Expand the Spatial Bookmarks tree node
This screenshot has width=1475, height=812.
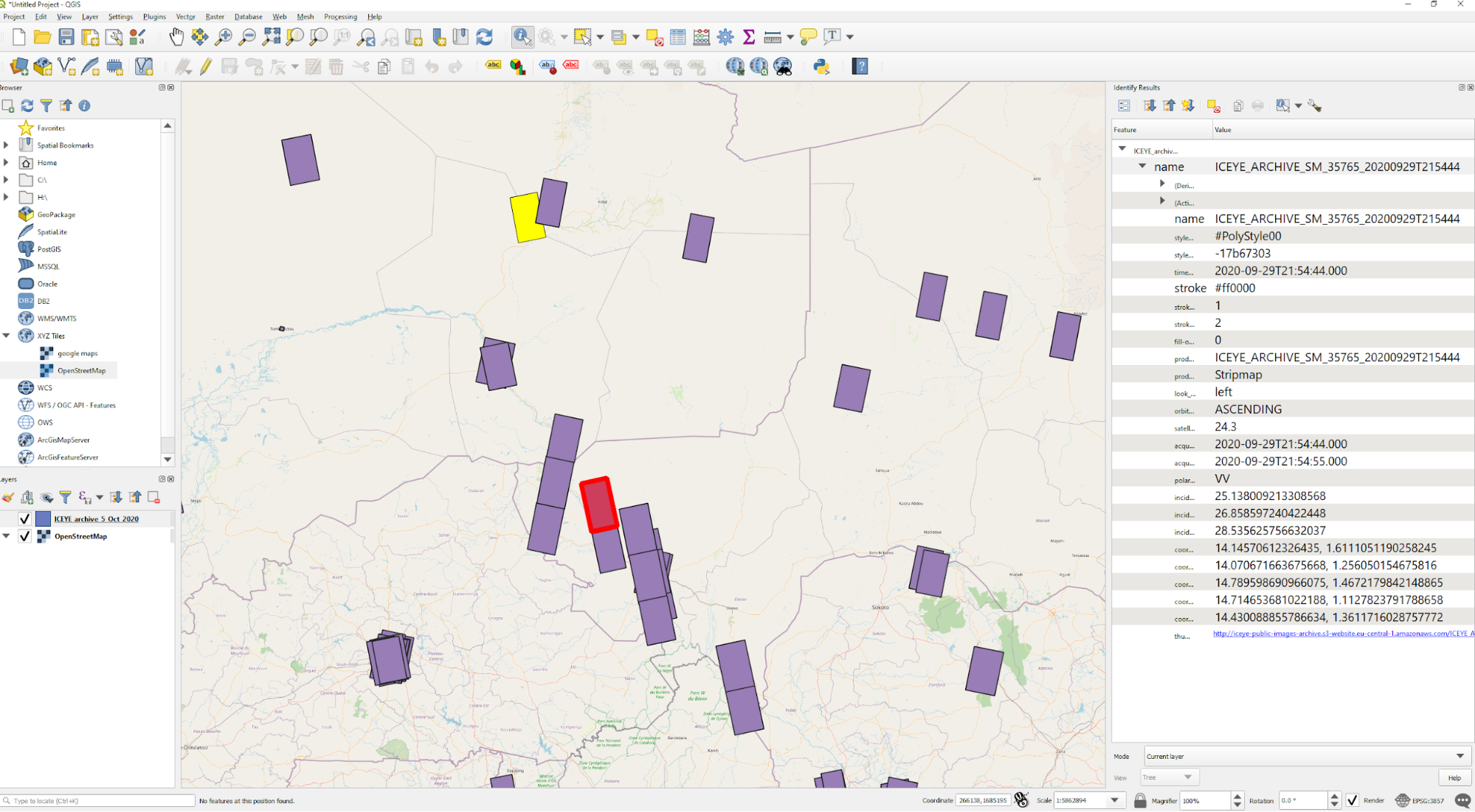(x=6, y=145)
